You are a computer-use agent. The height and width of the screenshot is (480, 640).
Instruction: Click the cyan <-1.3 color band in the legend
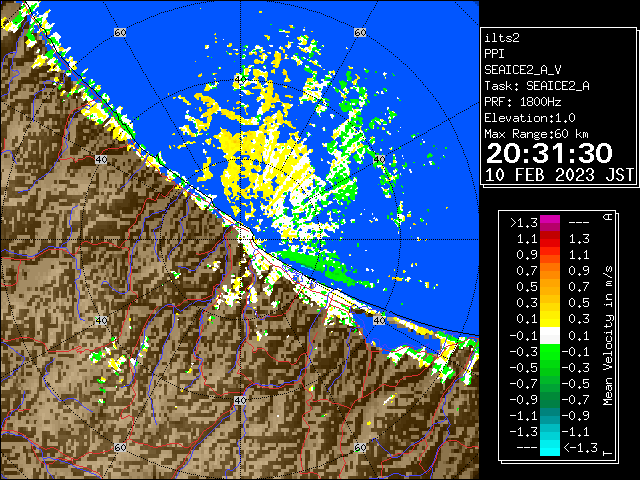click(x=550, y=448)
